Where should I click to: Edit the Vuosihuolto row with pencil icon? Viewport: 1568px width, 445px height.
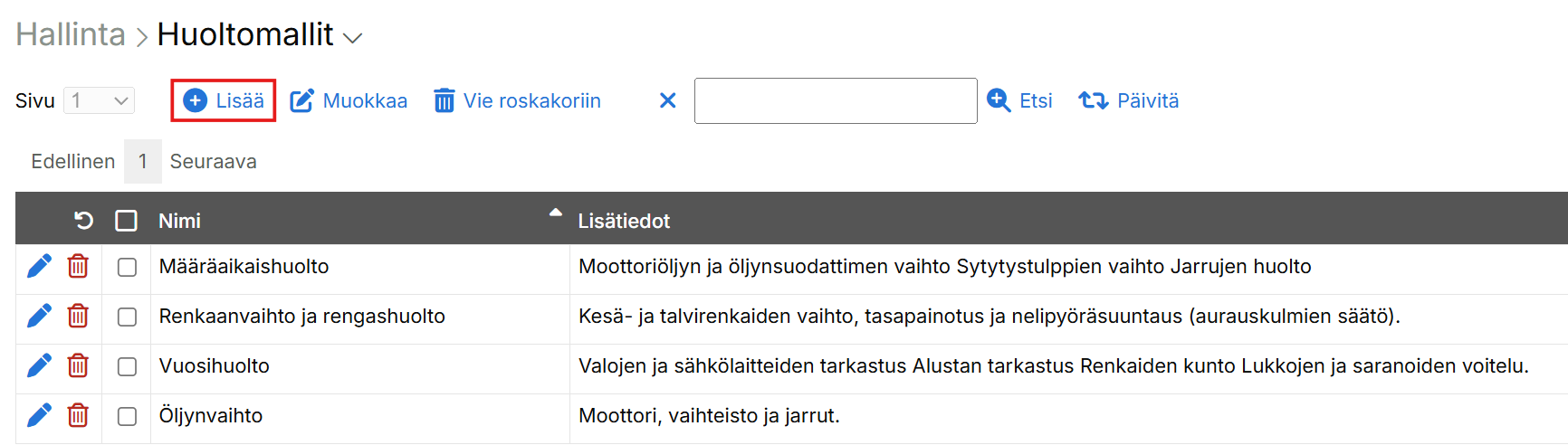pyautogui.click(x=39, y=366)
